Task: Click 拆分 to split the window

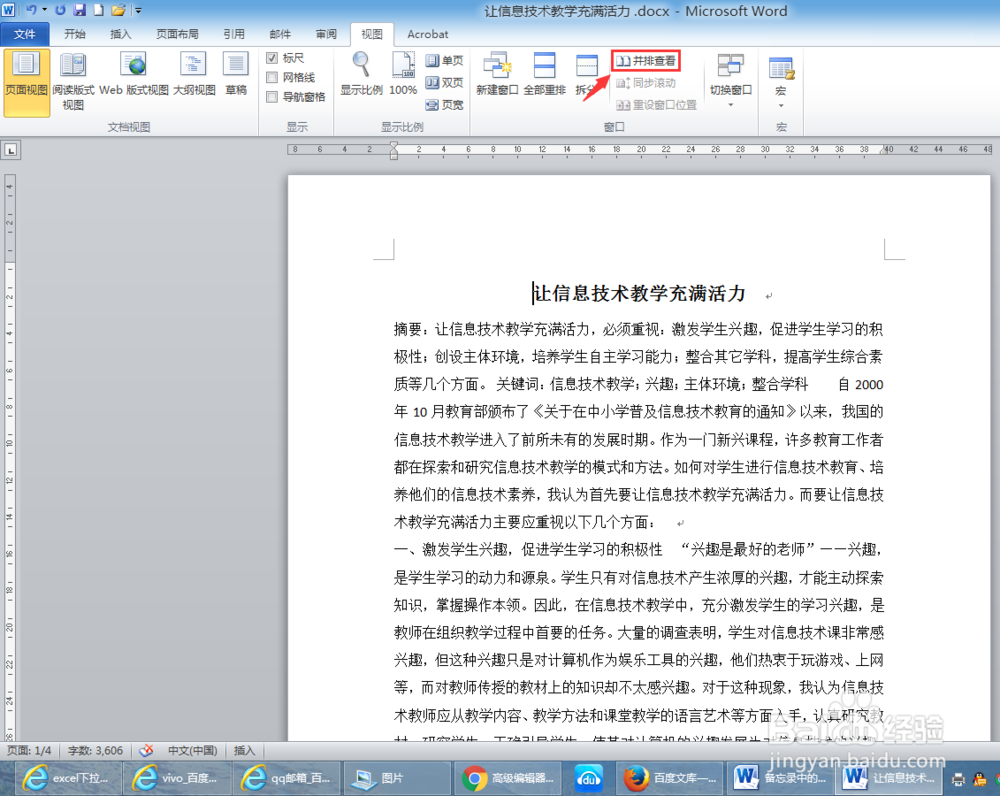Action: 590,75
